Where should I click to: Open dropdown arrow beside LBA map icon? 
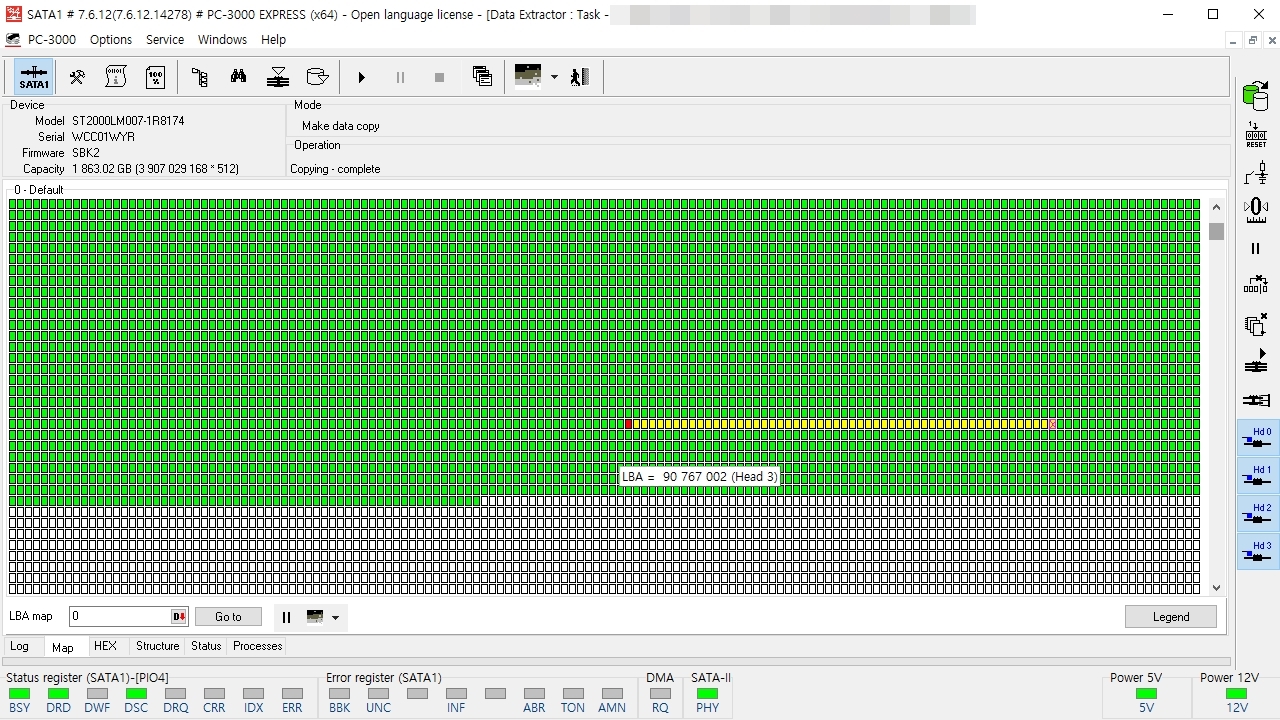click(335, 617)
